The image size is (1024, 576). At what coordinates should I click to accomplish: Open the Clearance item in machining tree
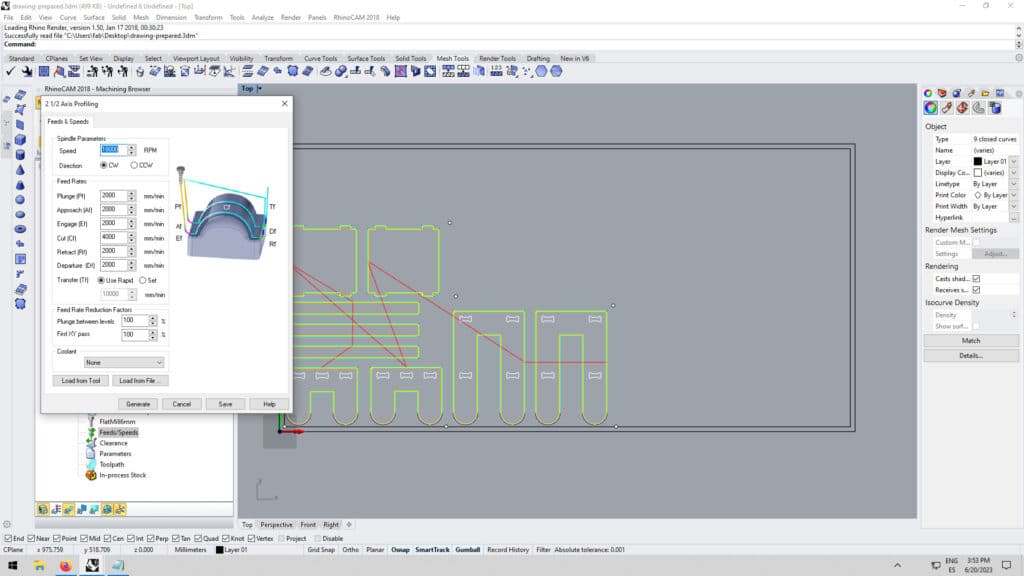[112, 443]
